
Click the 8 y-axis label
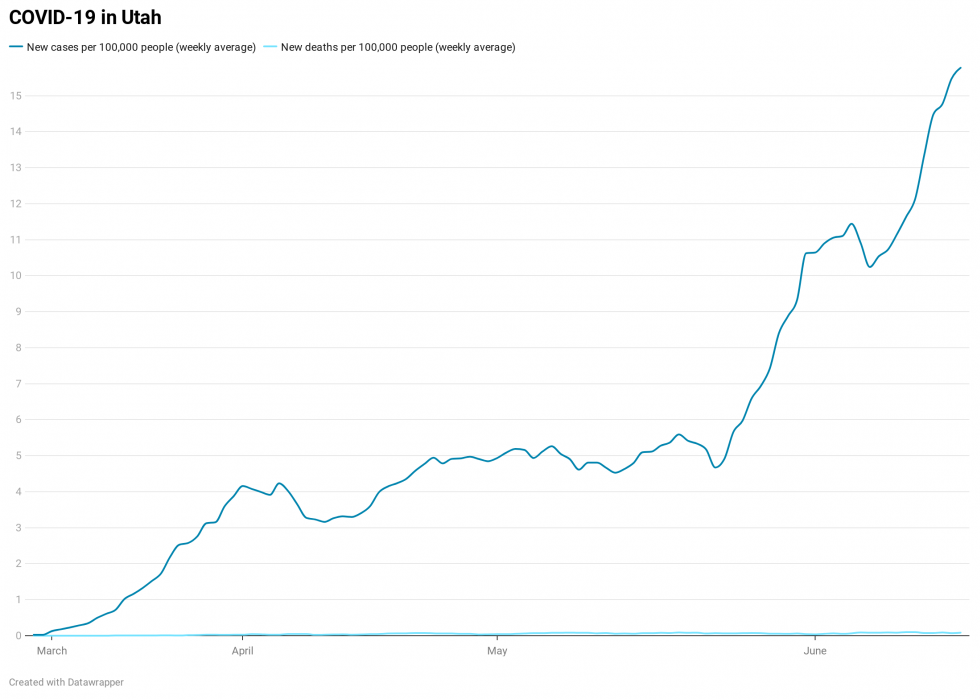point(18,348)
